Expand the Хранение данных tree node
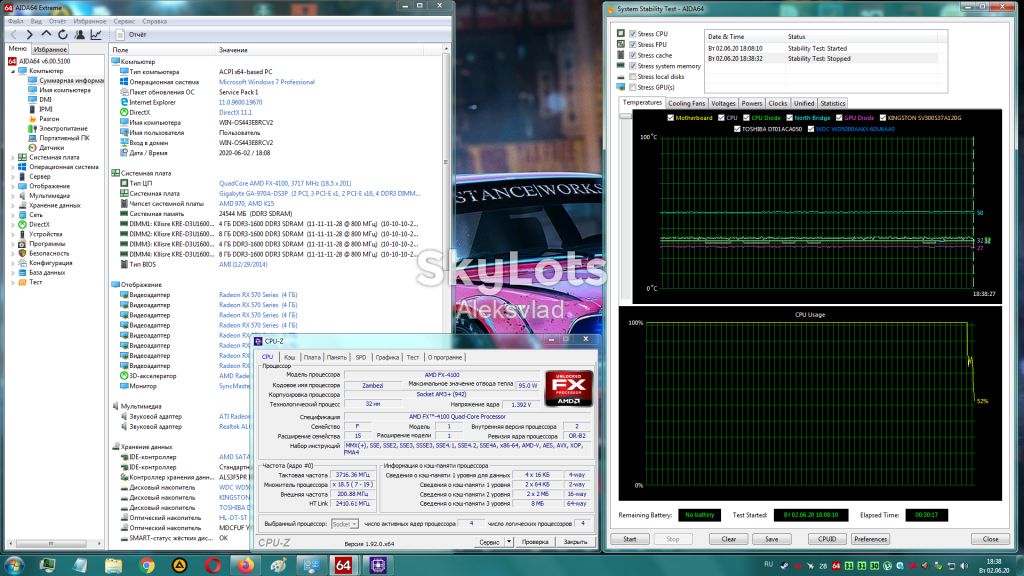1024x576 pixels. 13,205
